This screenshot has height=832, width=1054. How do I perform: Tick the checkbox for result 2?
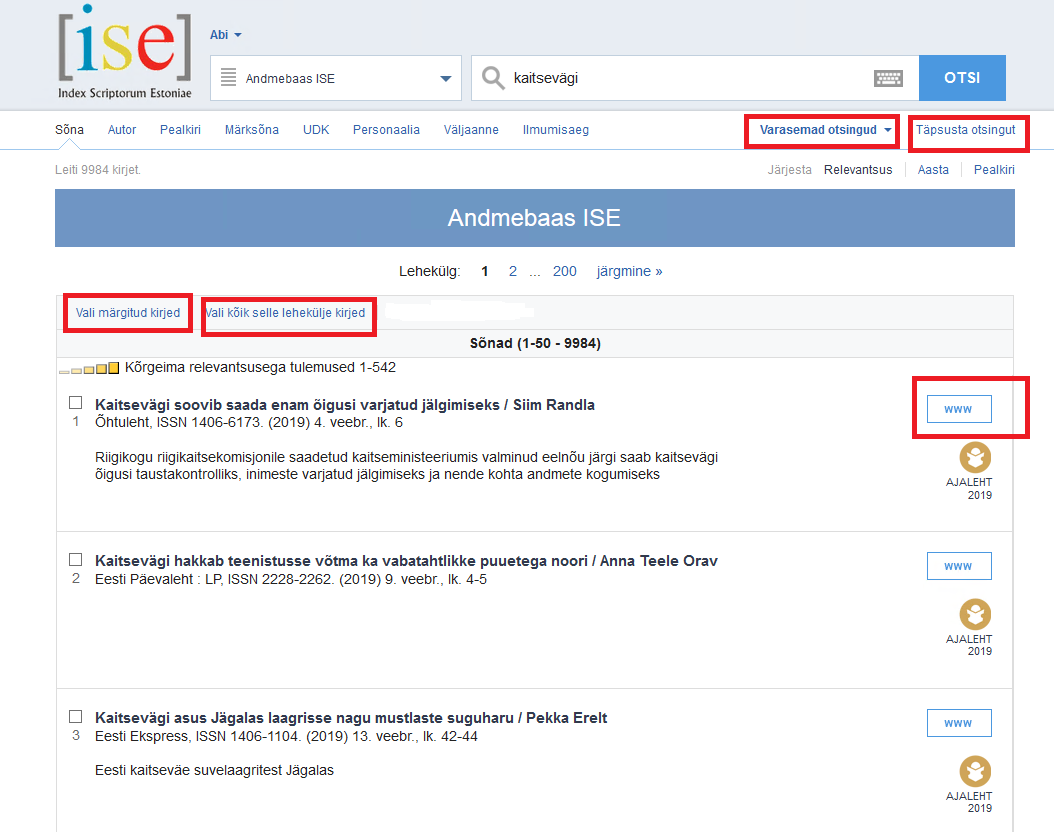pyautogui.click(x=76, y=559)
